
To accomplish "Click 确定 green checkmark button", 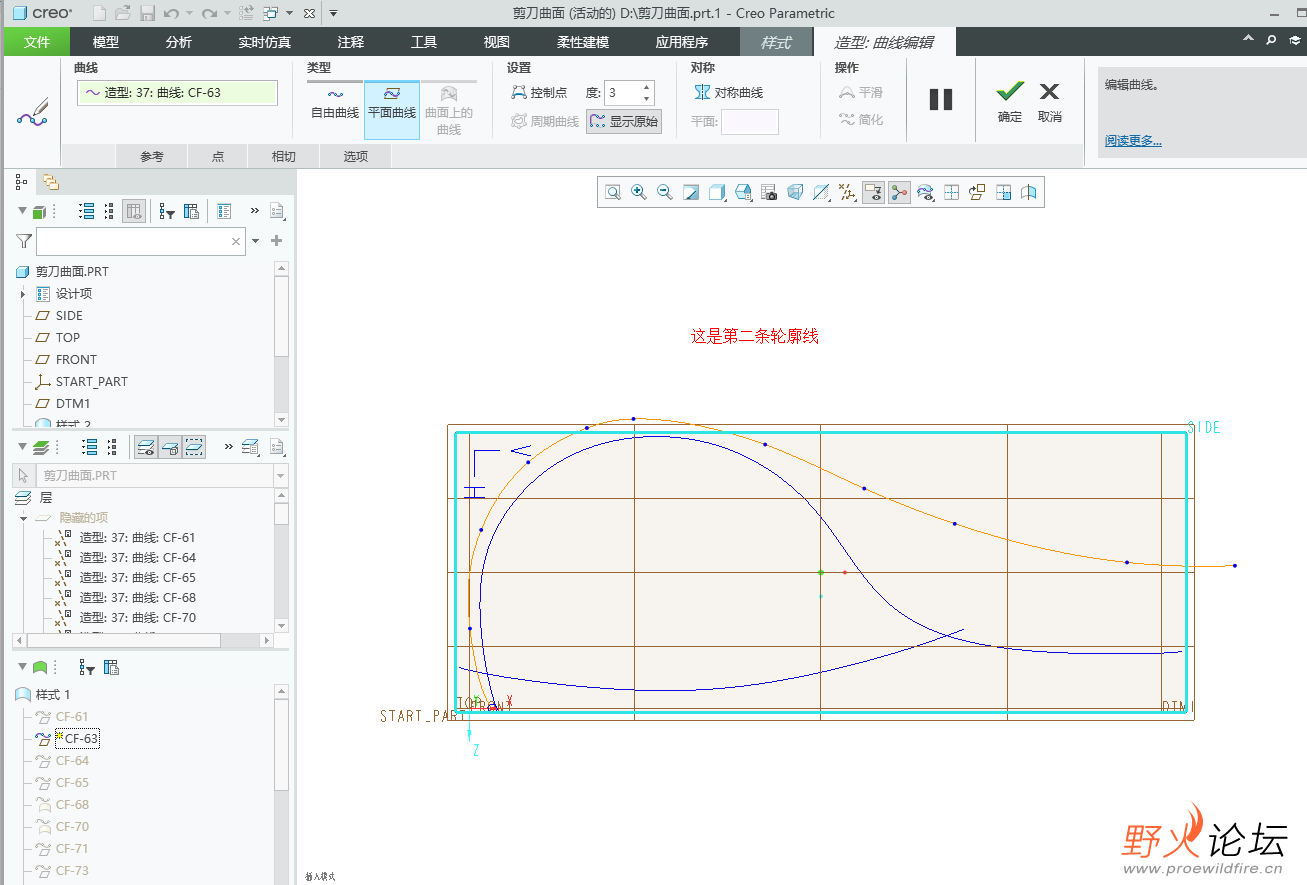I will point(1010,102).
